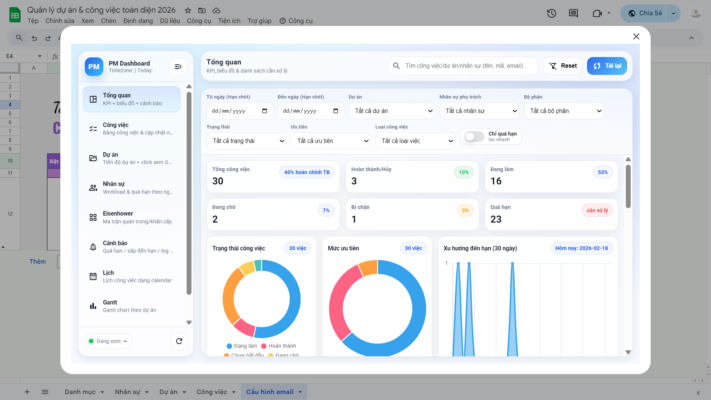Screen dimensions: 711x400
Task: Select the Eisenhower matrix menu item
Action: coord(132,217)
